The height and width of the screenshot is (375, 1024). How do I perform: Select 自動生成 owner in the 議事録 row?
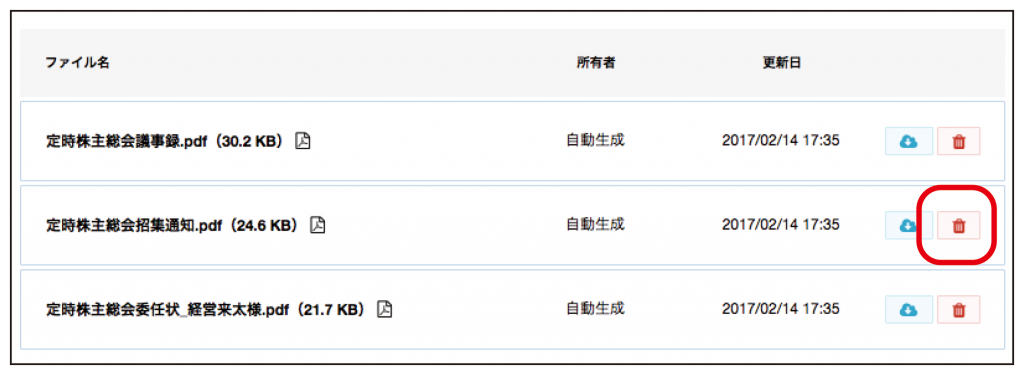click(x=596, y=140)
